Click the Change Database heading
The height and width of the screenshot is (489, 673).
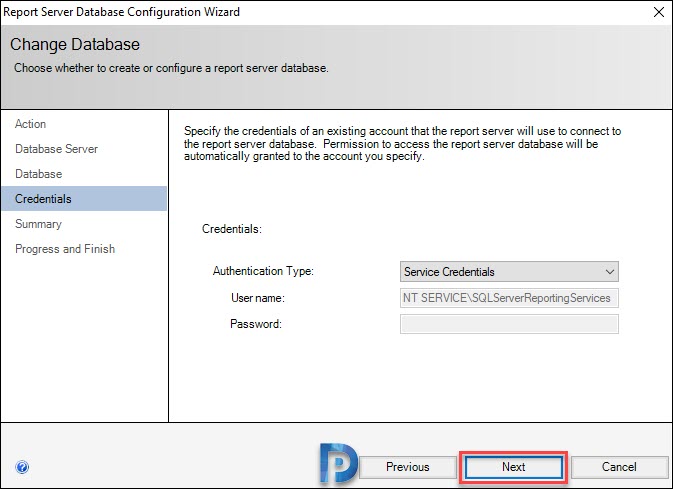click(x=75, y=44)
